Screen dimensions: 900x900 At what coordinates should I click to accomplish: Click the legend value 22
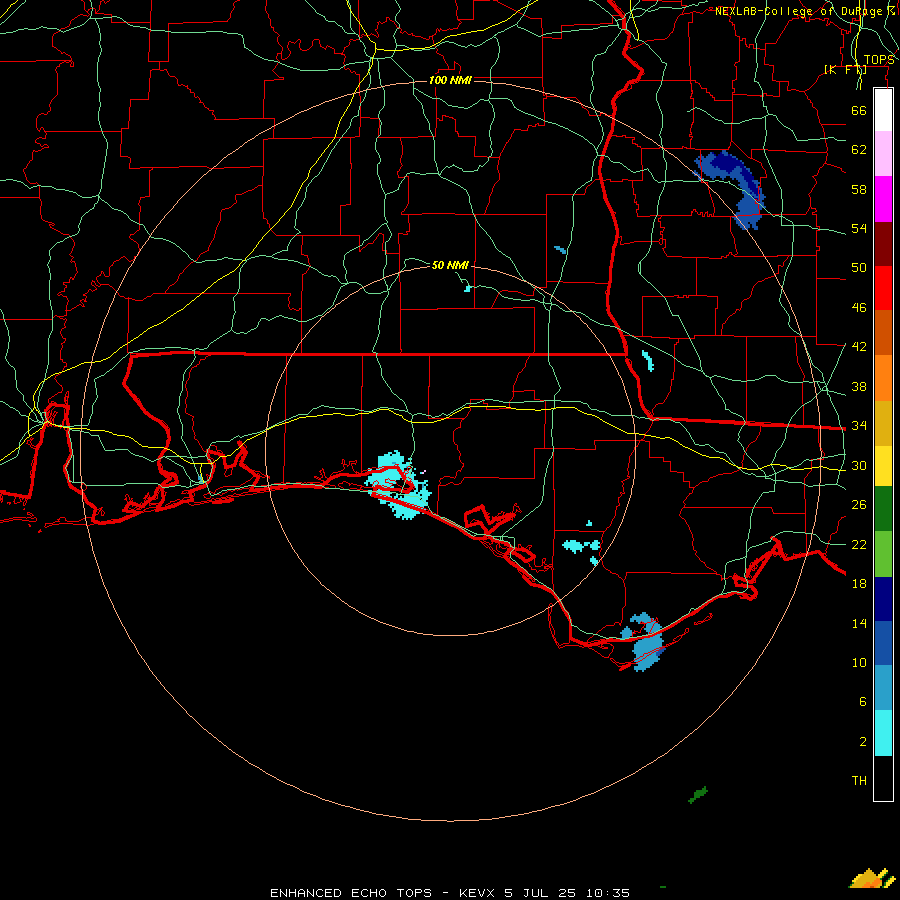859,545
